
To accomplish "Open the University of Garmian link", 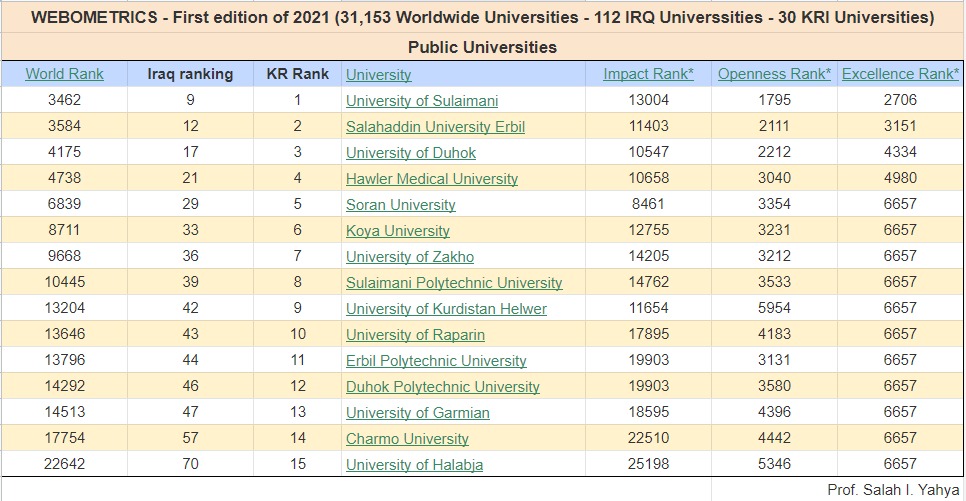I will 417,412.
